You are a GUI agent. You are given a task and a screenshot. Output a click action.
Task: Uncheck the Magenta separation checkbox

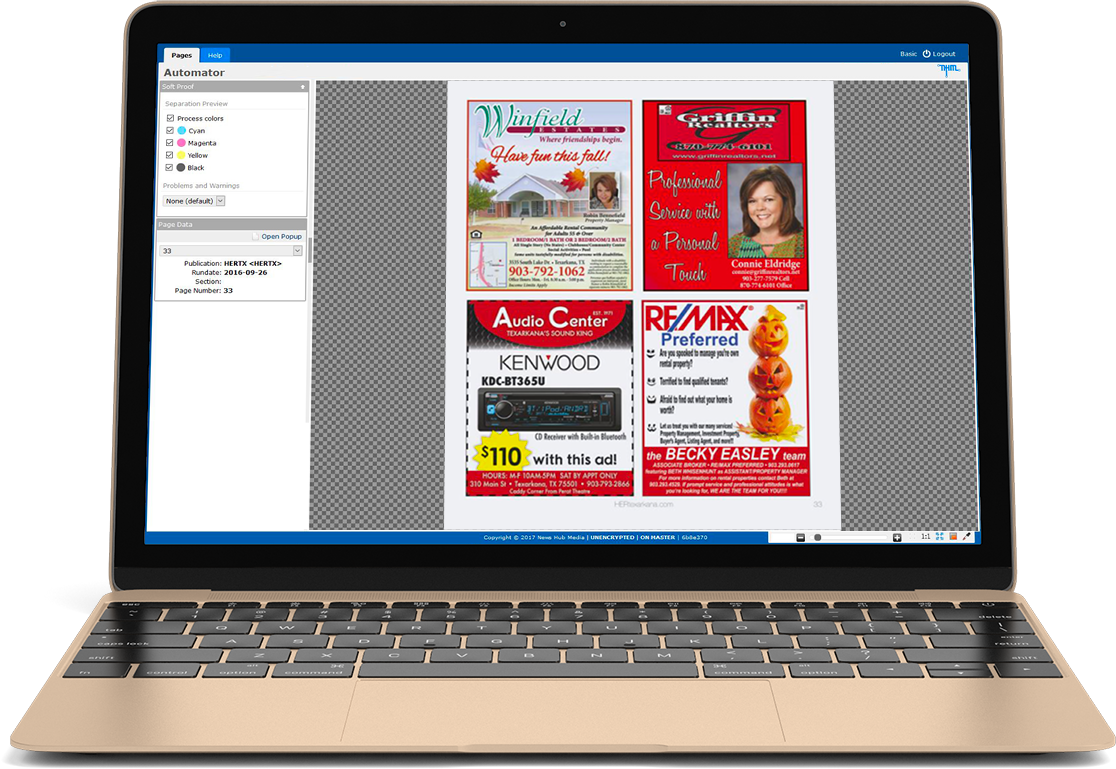170,142
